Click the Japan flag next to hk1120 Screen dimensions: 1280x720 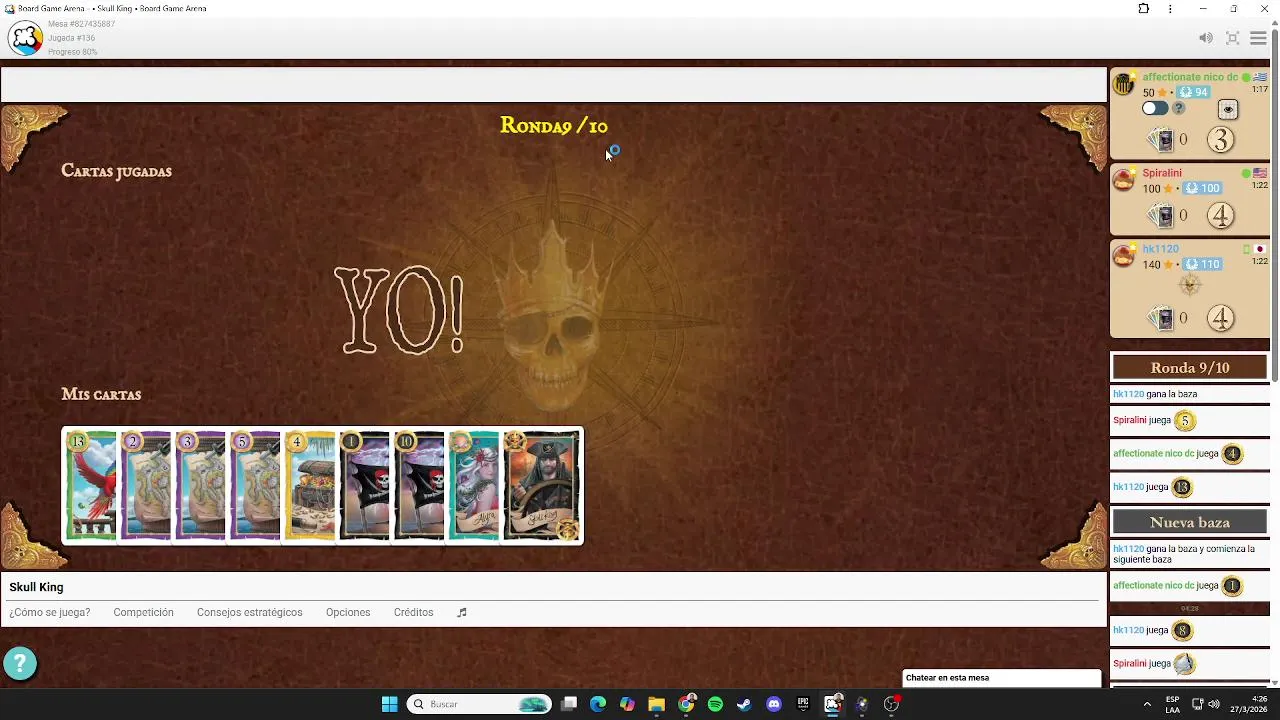pyautogui.click(x=1260, y=249)
